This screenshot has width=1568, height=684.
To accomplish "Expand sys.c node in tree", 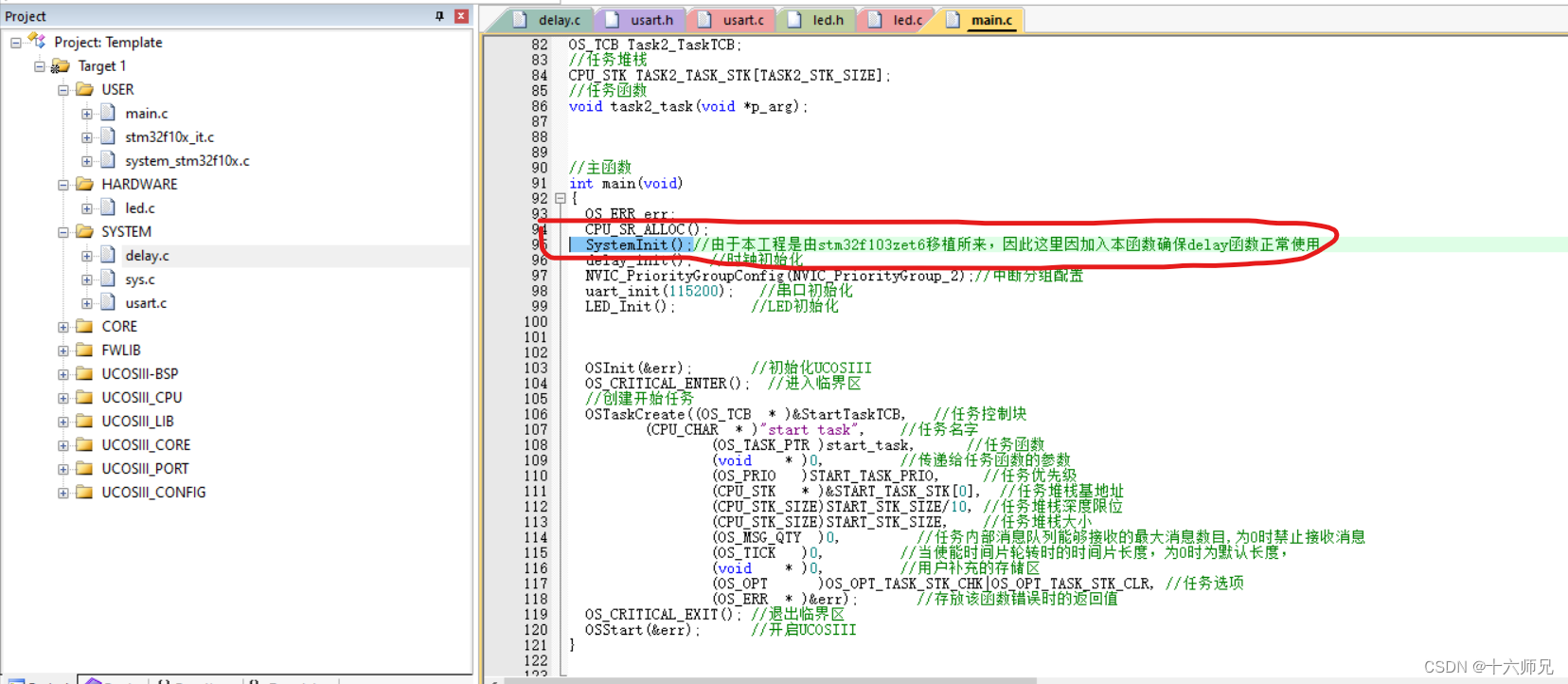I will [87, 279].
